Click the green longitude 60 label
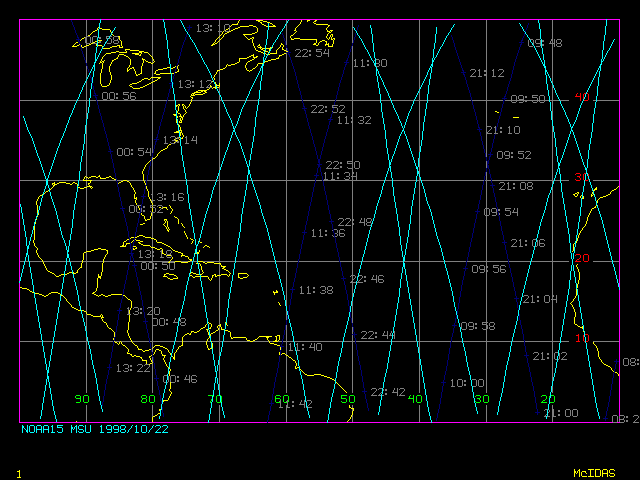Image resolution: width=640 pixels, height=480 pixels. pyautogui.click(x=282, y=399)
